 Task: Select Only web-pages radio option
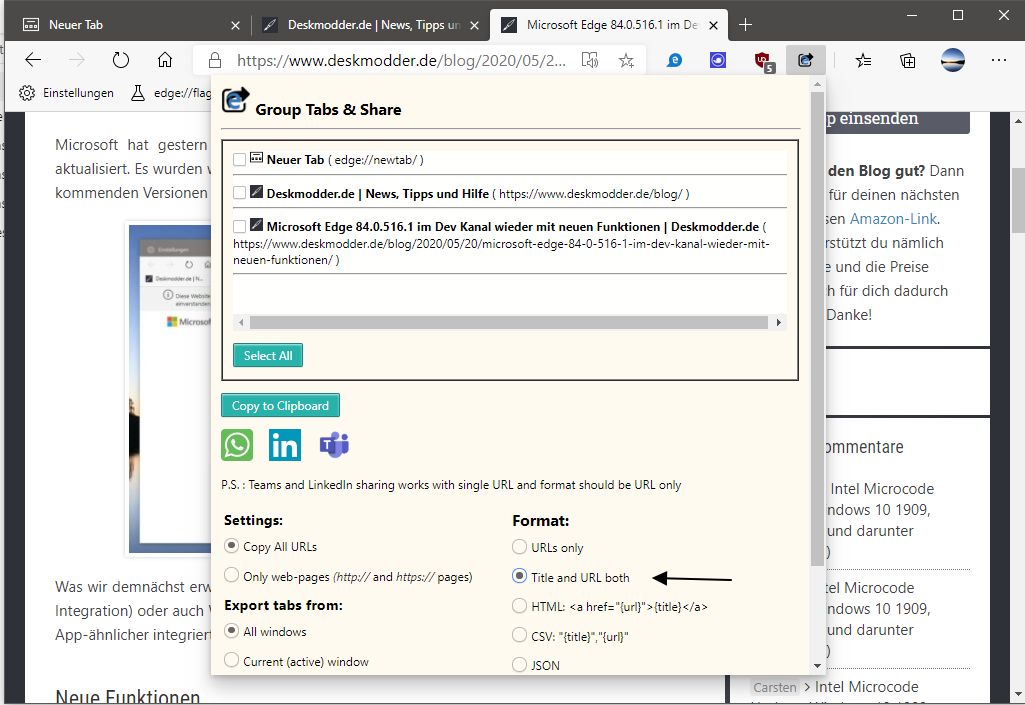tap(231, 576)
